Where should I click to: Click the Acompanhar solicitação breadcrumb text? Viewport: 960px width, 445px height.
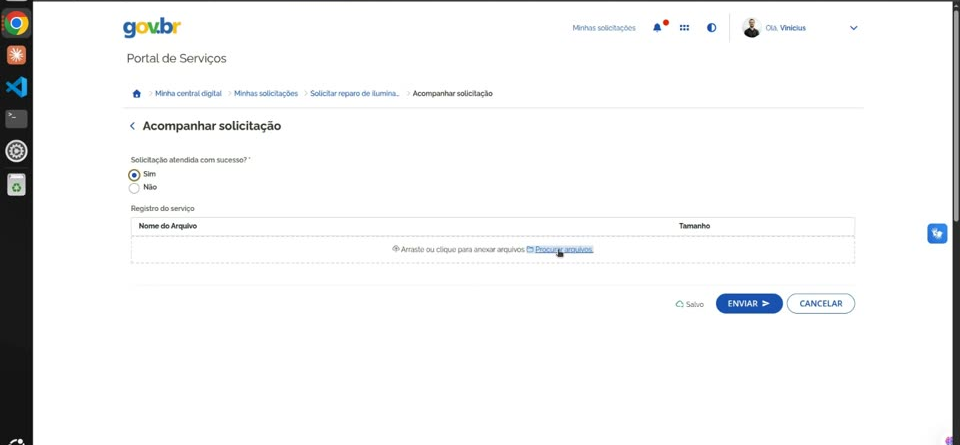[452, 94]
